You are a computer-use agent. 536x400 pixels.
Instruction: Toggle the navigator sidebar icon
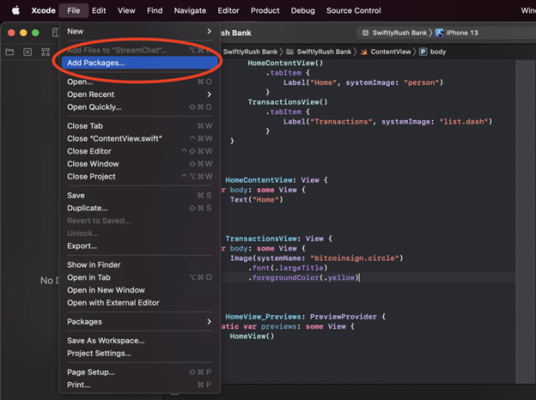pos(55,32)
